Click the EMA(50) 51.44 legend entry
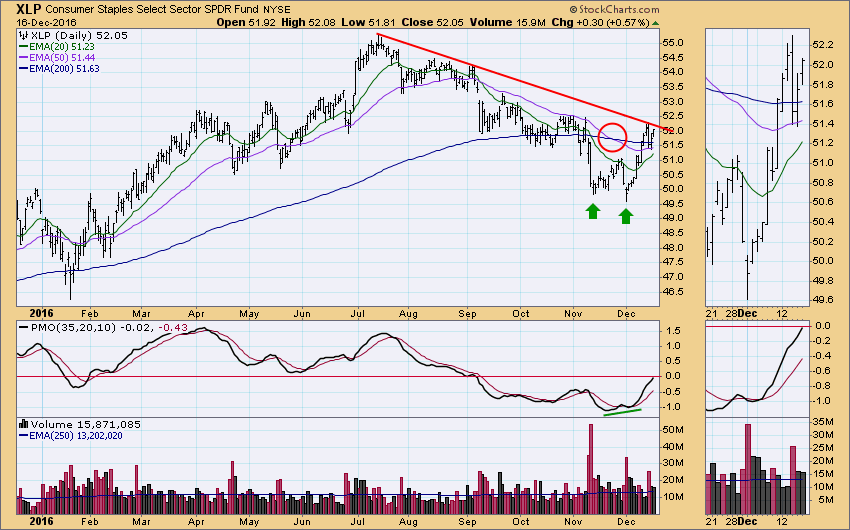Viewport: 850px width, 530px height. click(62, 57)
